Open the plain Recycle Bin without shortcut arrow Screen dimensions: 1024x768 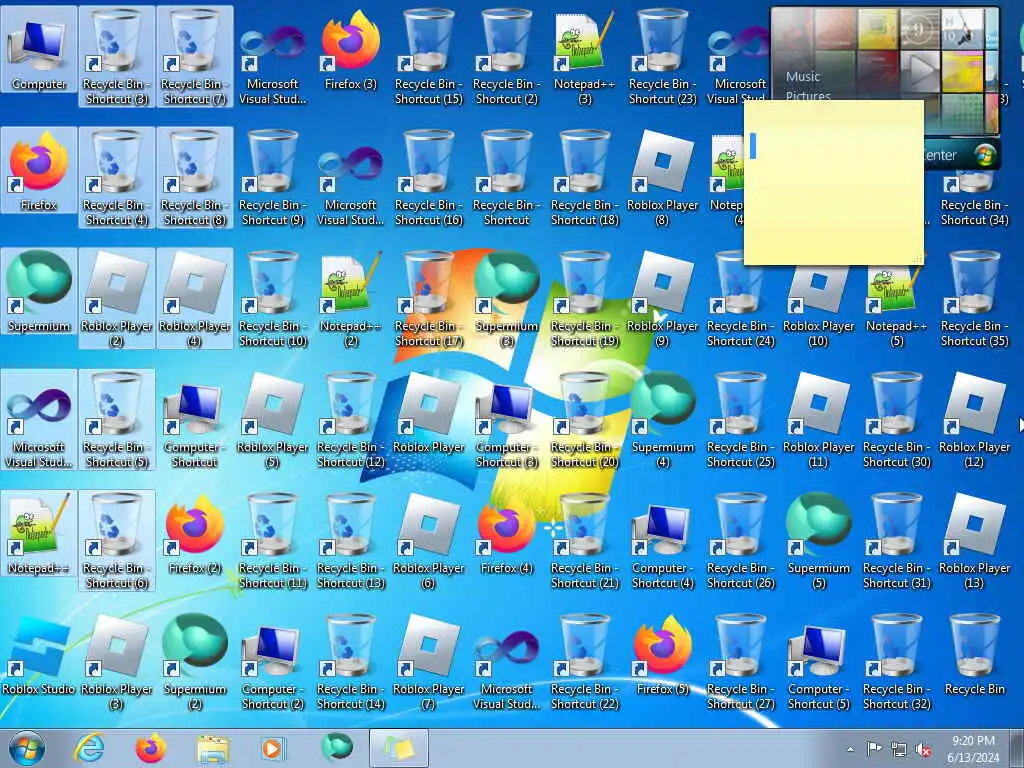[974, 655]
